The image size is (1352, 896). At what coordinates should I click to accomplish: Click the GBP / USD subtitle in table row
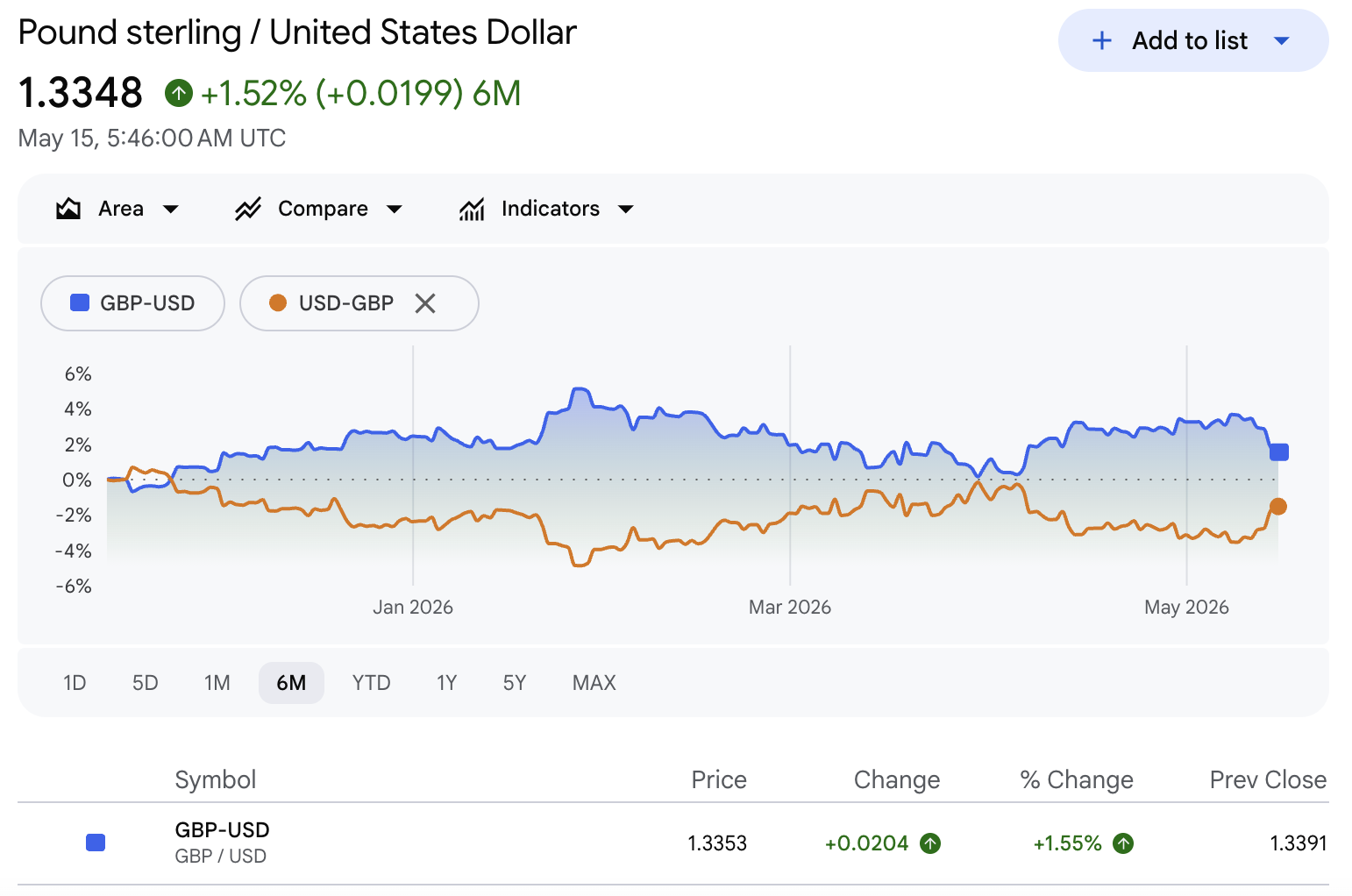point(221,857)
